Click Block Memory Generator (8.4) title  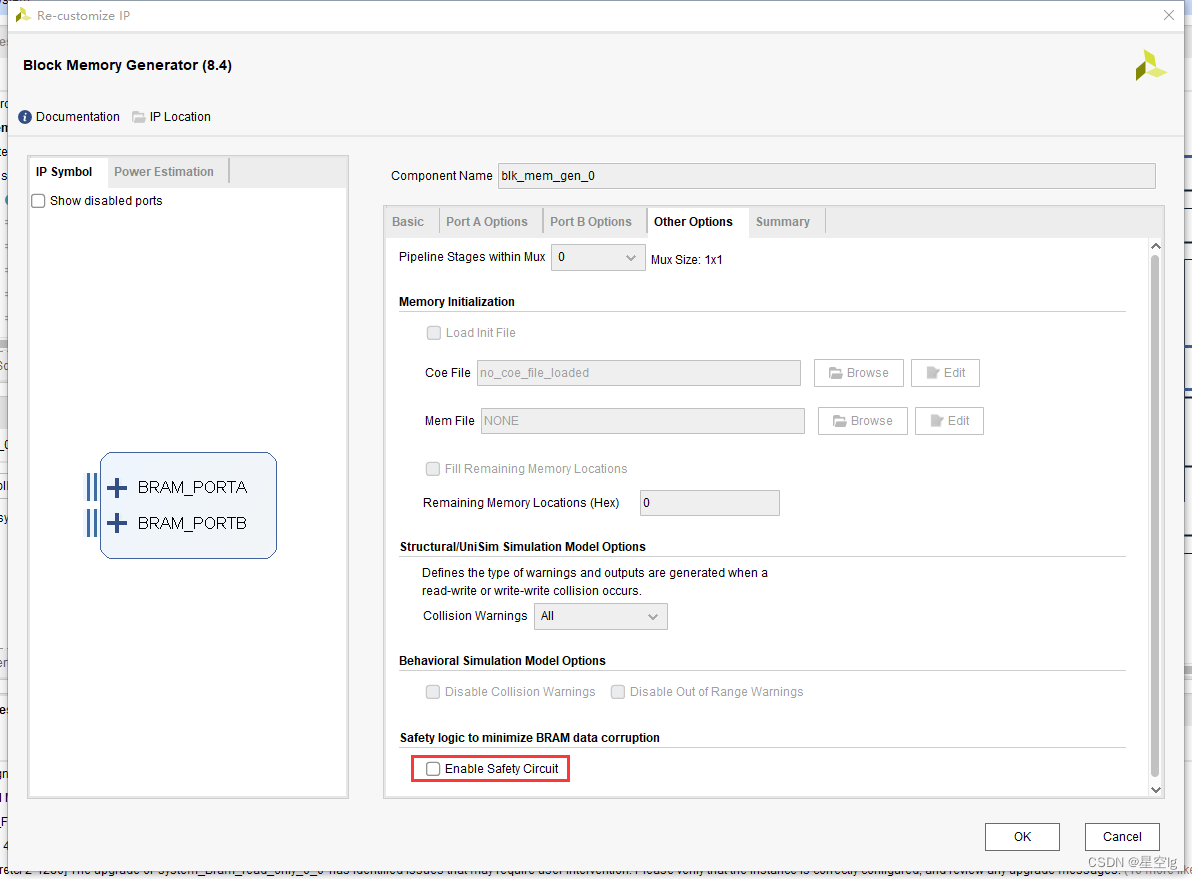128,65
